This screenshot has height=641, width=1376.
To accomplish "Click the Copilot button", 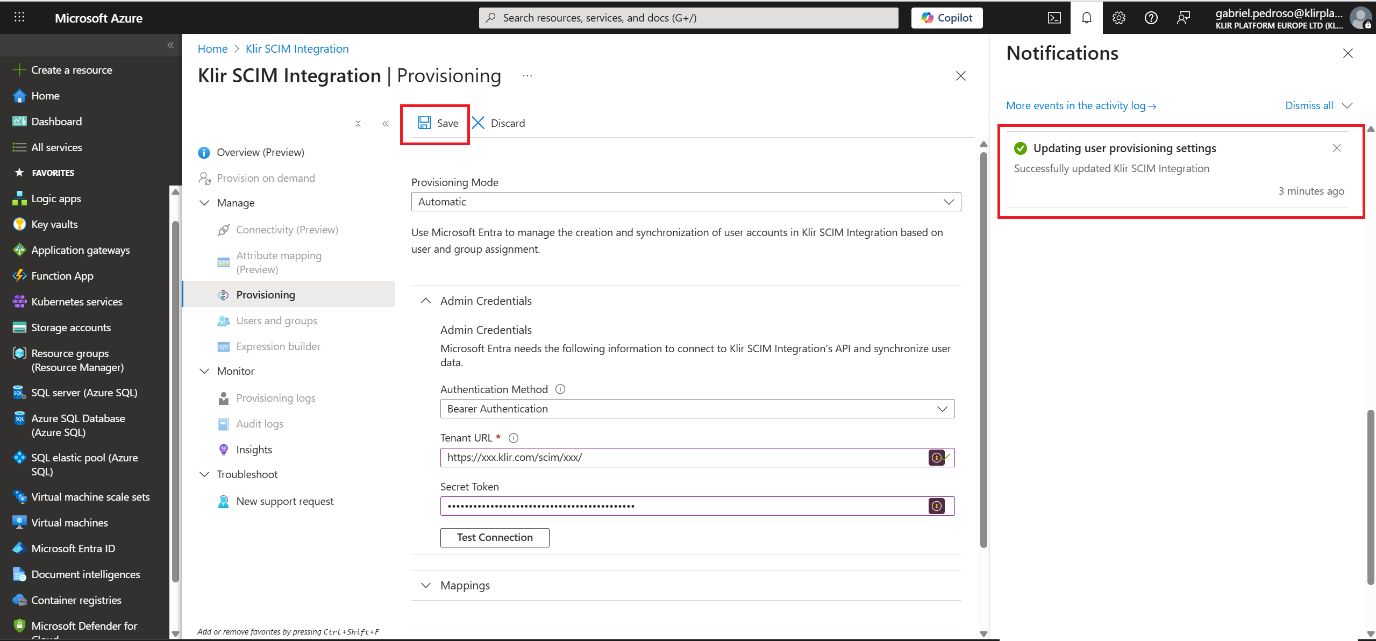I will point(947,18).
